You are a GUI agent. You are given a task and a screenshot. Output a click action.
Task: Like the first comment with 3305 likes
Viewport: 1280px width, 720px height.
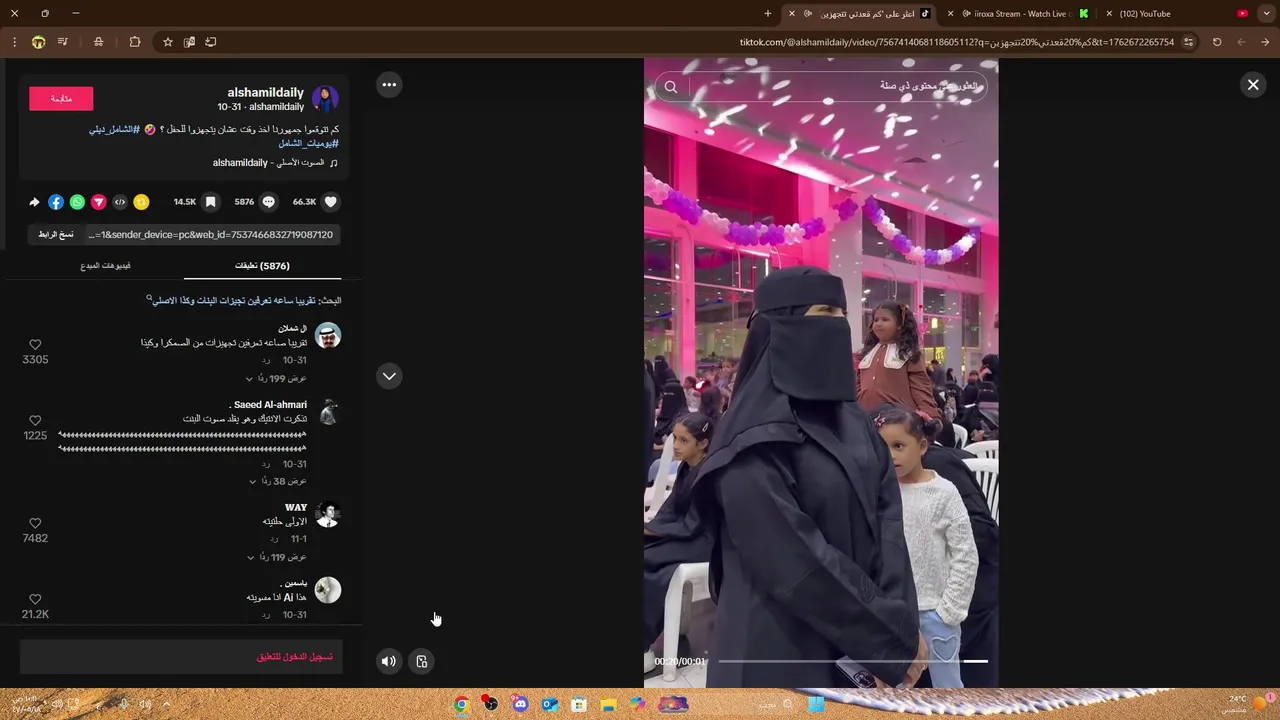click(x=35, y=345)
